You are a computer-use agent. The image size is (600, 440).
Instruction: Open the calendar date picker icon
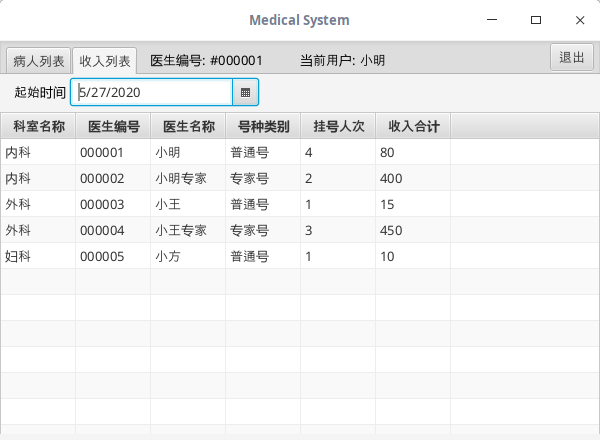tap(245, 92)
